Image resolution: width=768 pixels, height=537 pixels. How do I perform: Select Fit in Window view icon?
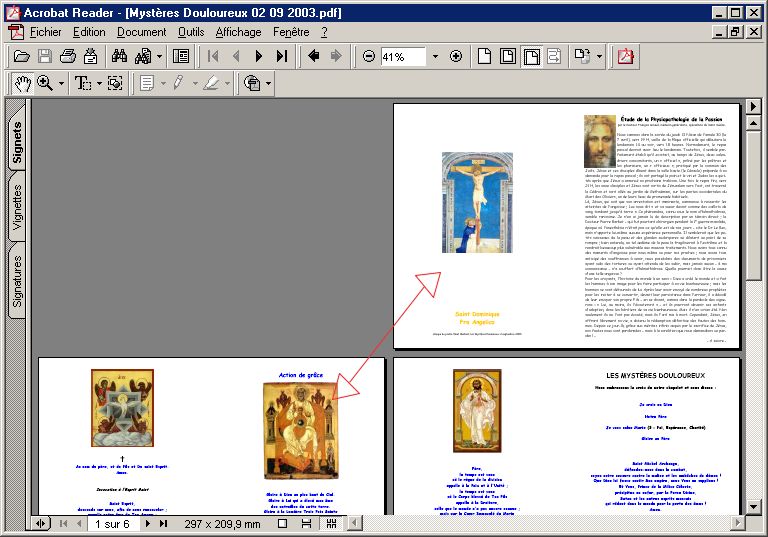(x=507, y=56)
